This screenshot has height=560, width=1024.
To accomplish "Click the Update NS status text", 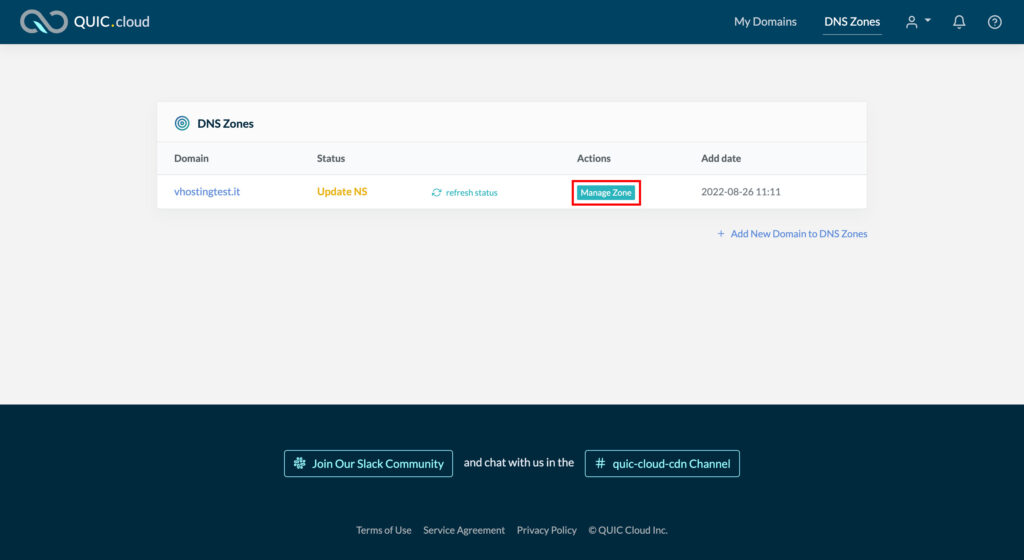I will 342,191.
